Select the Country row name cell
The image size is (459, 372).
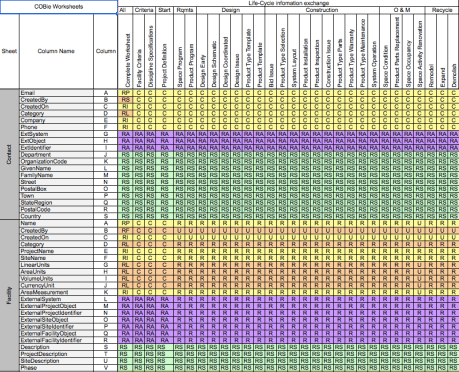[56, 216]
